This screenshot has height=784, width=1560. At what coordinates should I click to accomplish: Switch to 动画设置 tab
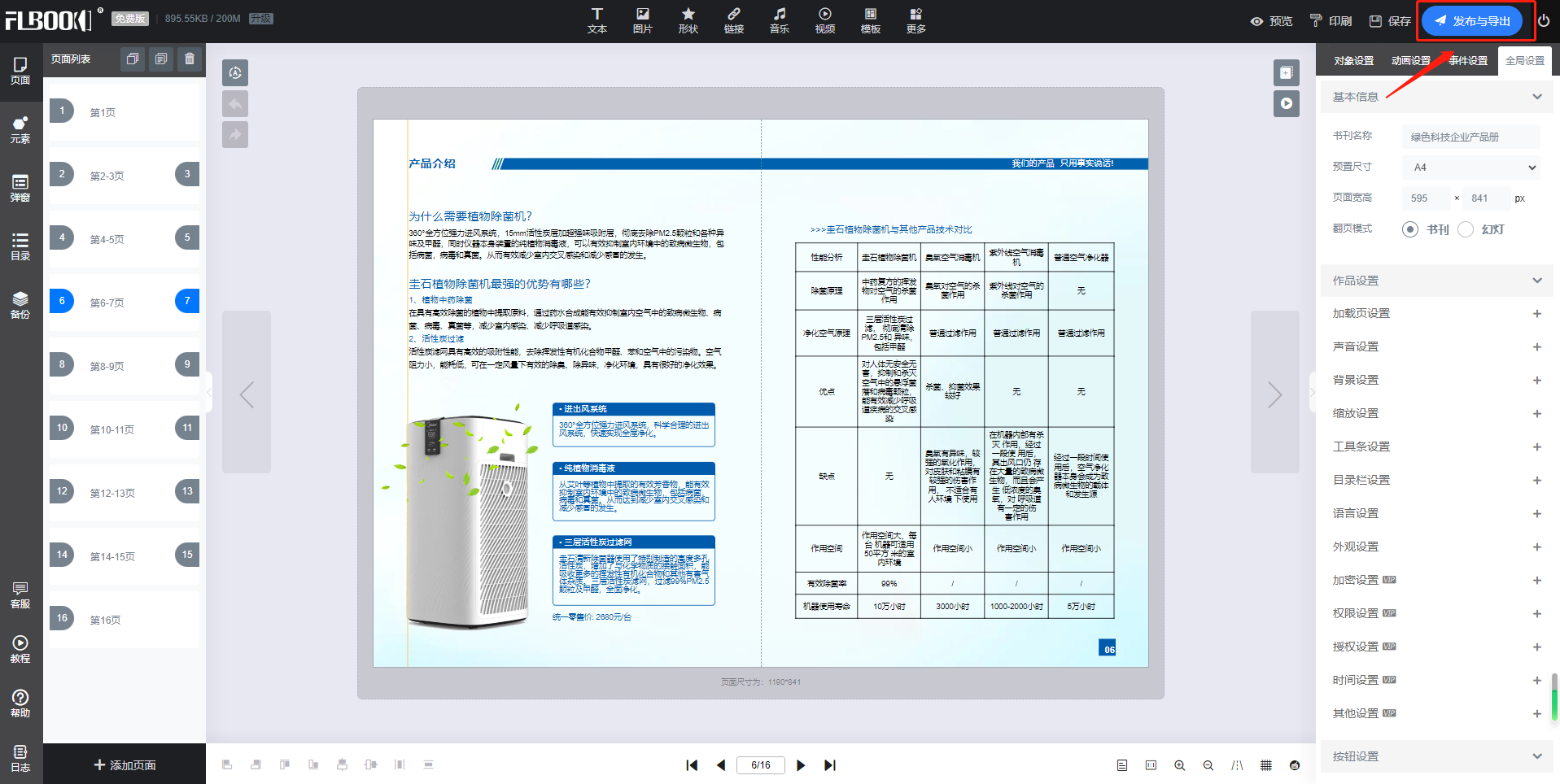1410,61
